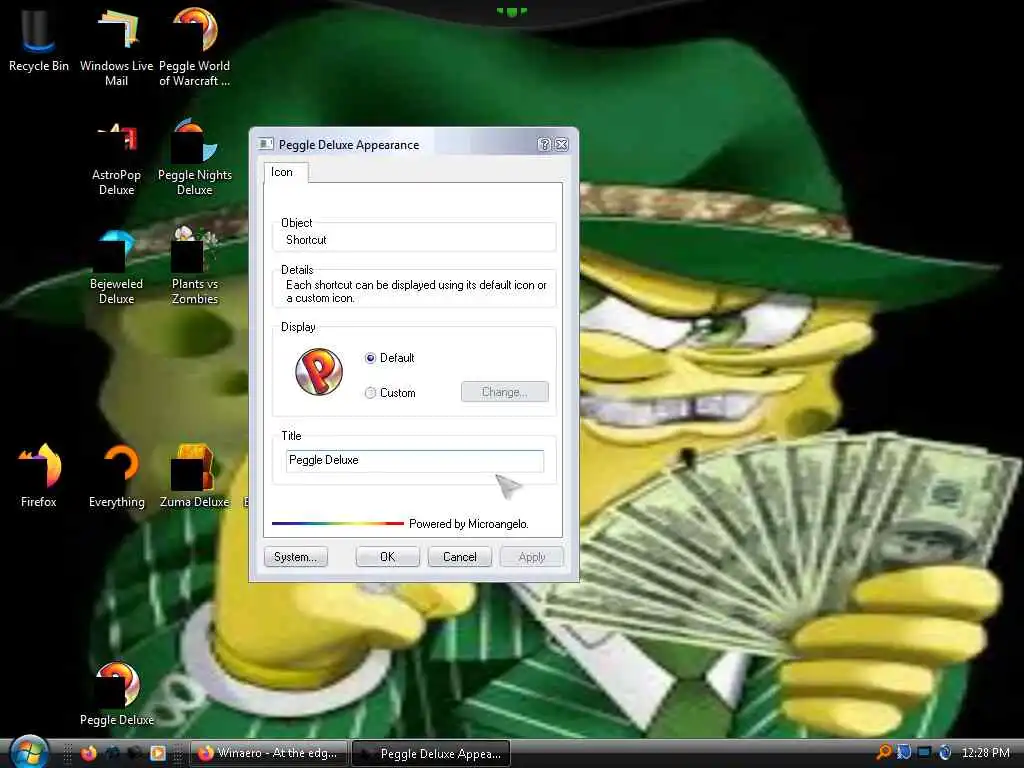Click into the Title text field
Viewport: 1024px width, 768px height.
coord(415,460)
